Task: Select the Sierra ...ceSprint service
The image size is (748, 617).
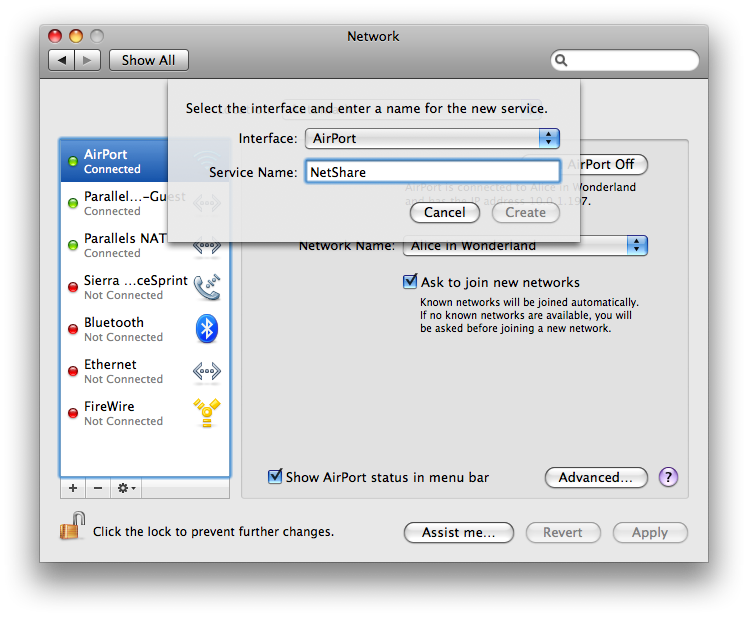Action: (x=145, y=287)
